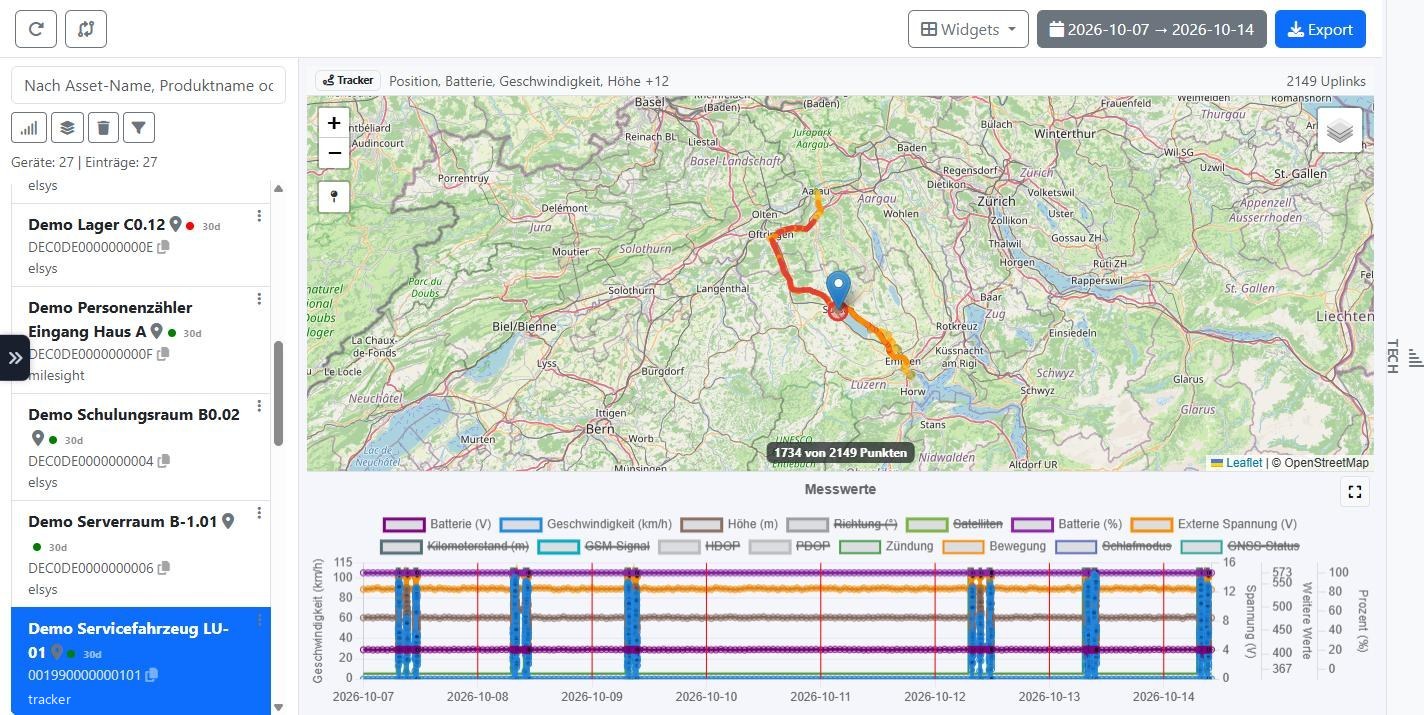Toggle Externe Spannung (V) series
The height and width of the screenshot is (715, 1424).
(1214, 524)
